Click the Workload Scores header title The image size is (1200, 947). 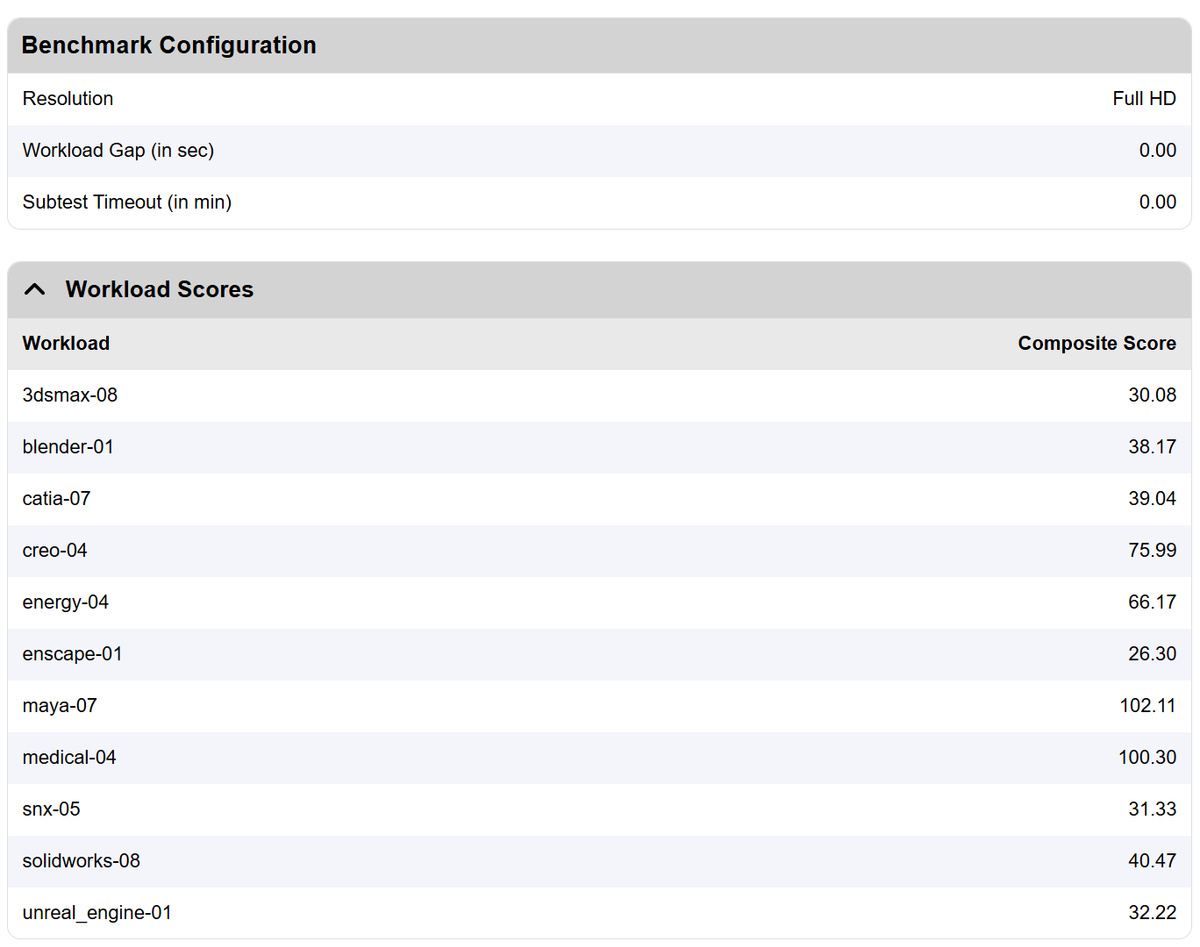[159, 290]
